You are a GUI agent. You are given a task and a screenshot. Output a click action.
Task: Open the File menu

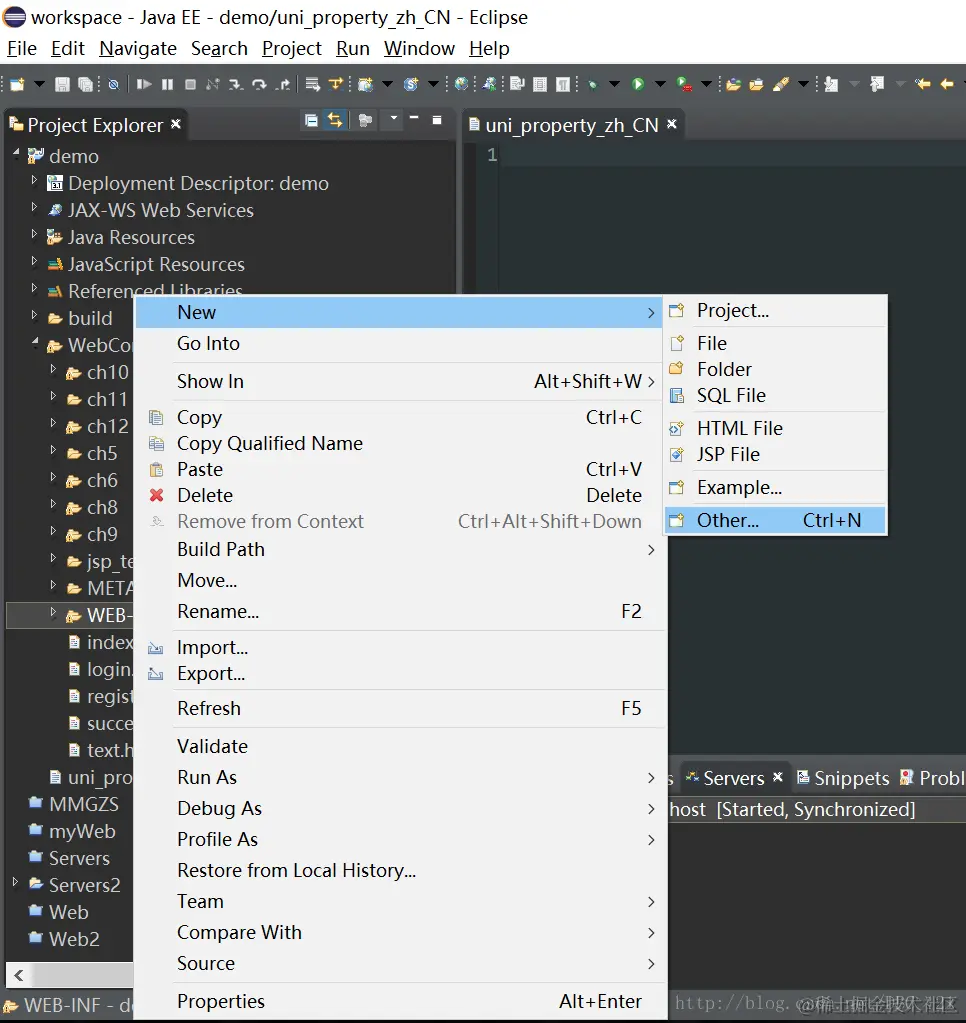(x=22, y=48)
